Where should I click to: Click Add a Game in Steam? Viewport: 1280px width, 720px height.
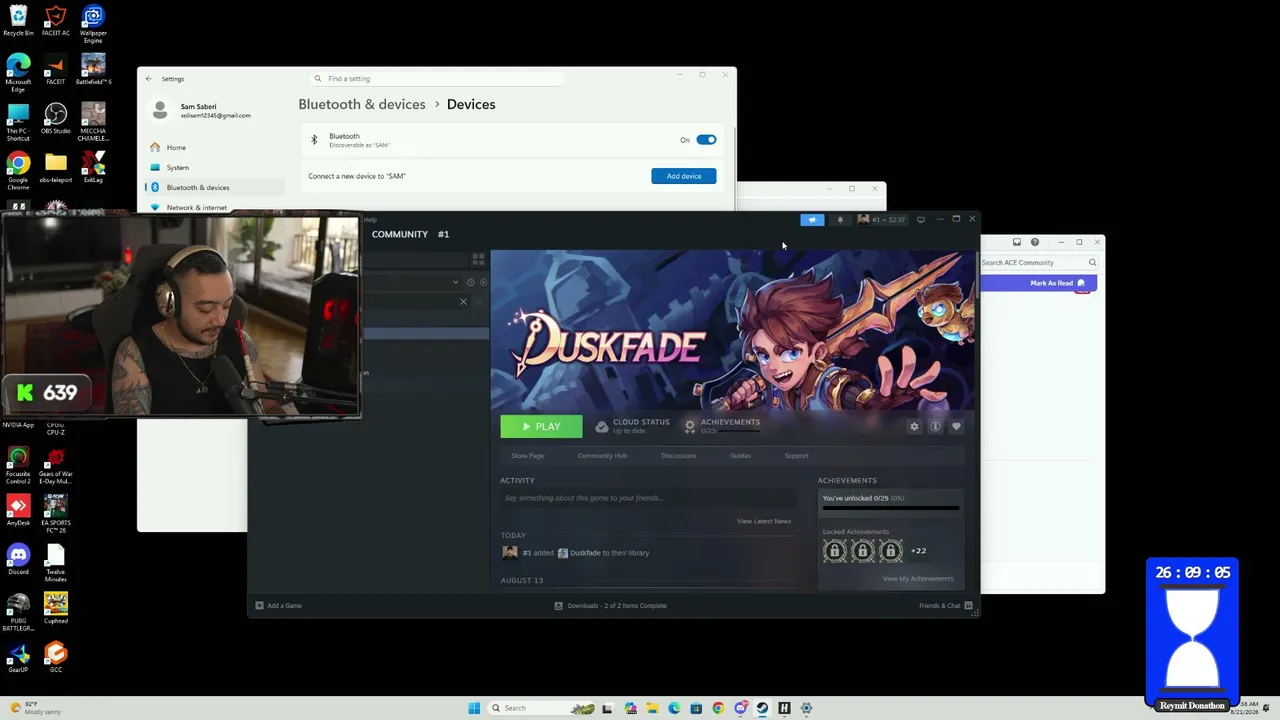click(x=279, y=606)
